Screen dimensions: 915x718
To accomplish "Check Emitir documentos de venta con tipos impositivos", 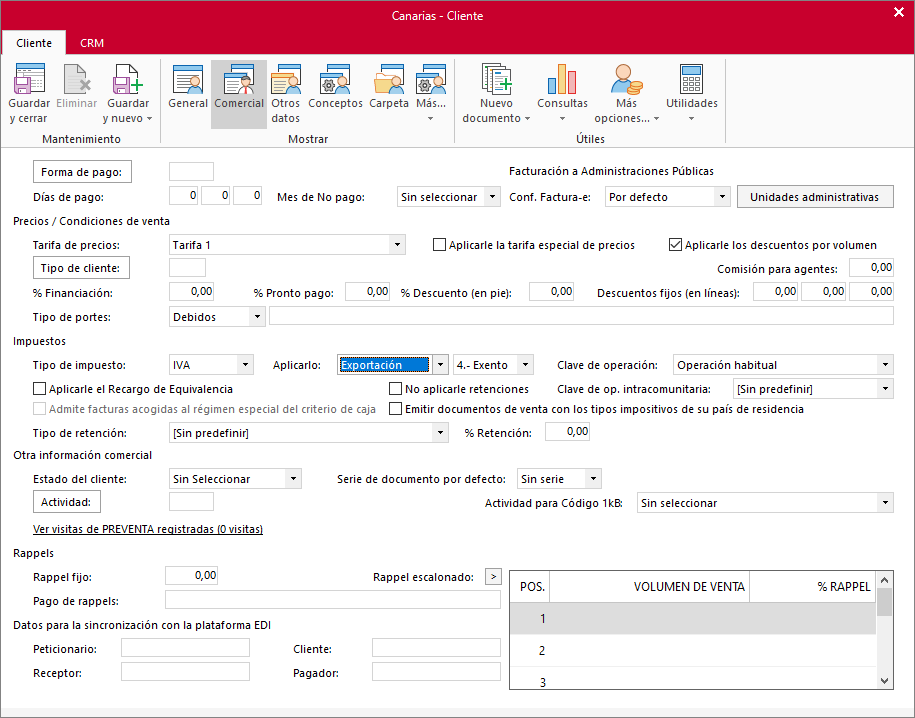I will click(x=396, y=409).
